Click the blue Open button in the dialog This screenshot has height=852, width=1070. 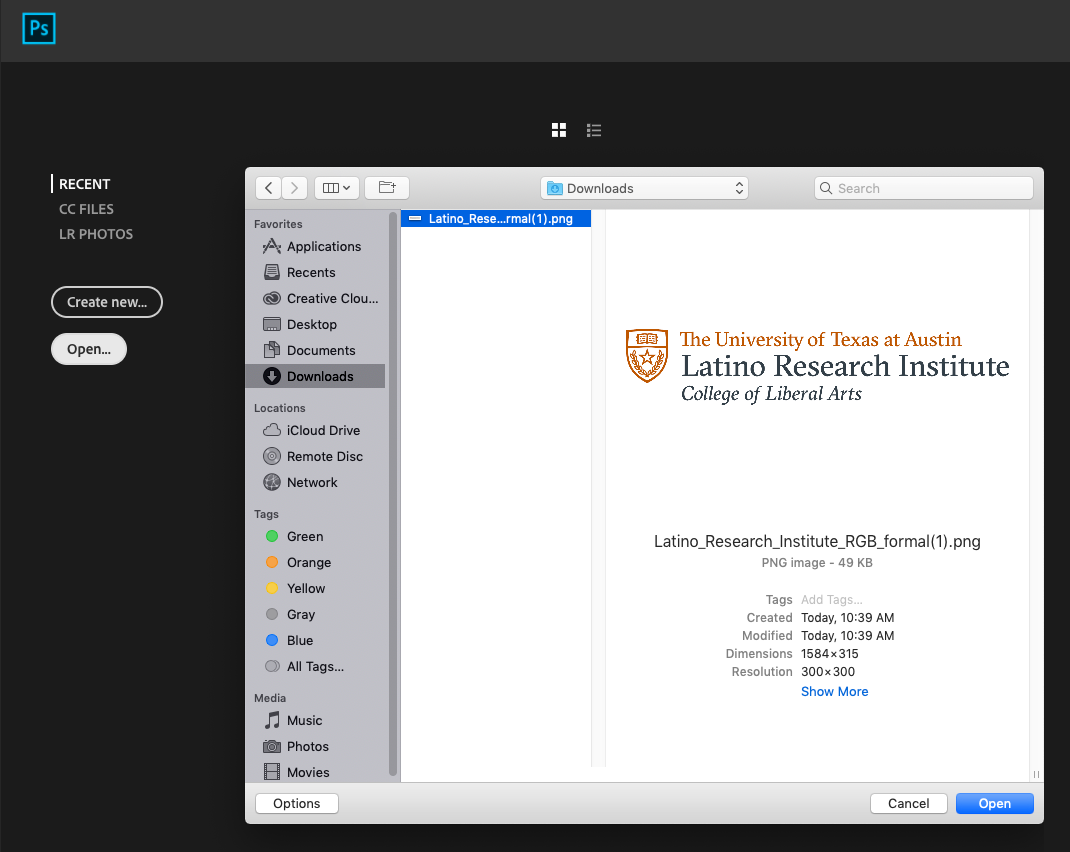click(994, 804)
